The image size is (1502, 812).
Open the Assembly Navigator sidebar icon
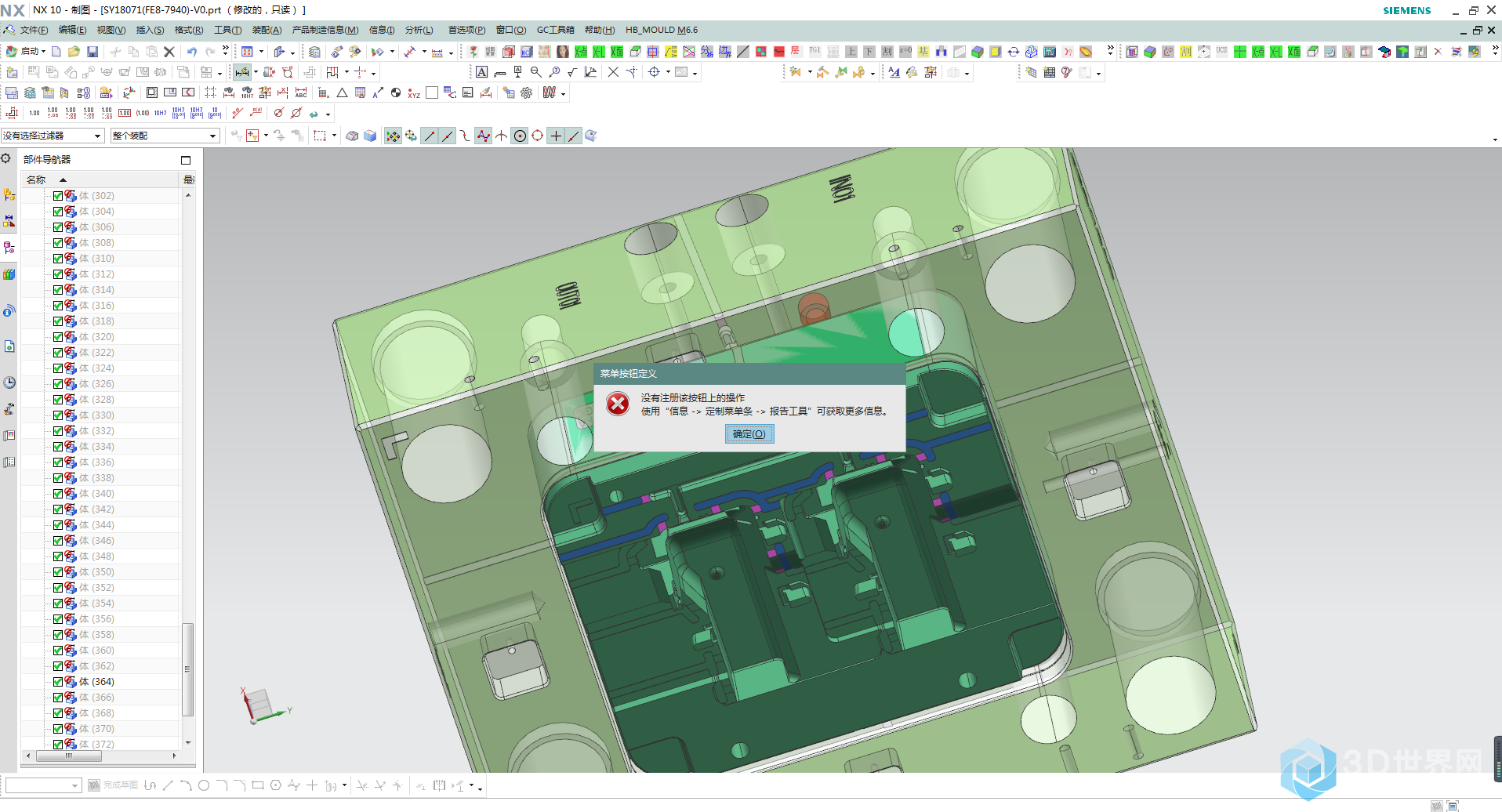(x=9, y=194)
